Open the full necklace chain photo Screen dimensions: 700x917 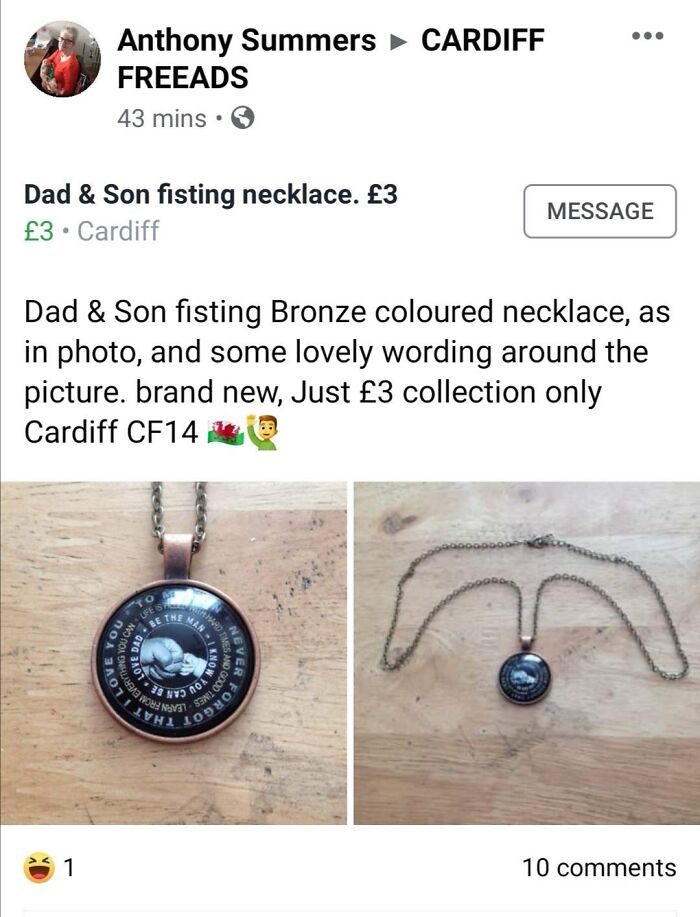coord(527,653)
